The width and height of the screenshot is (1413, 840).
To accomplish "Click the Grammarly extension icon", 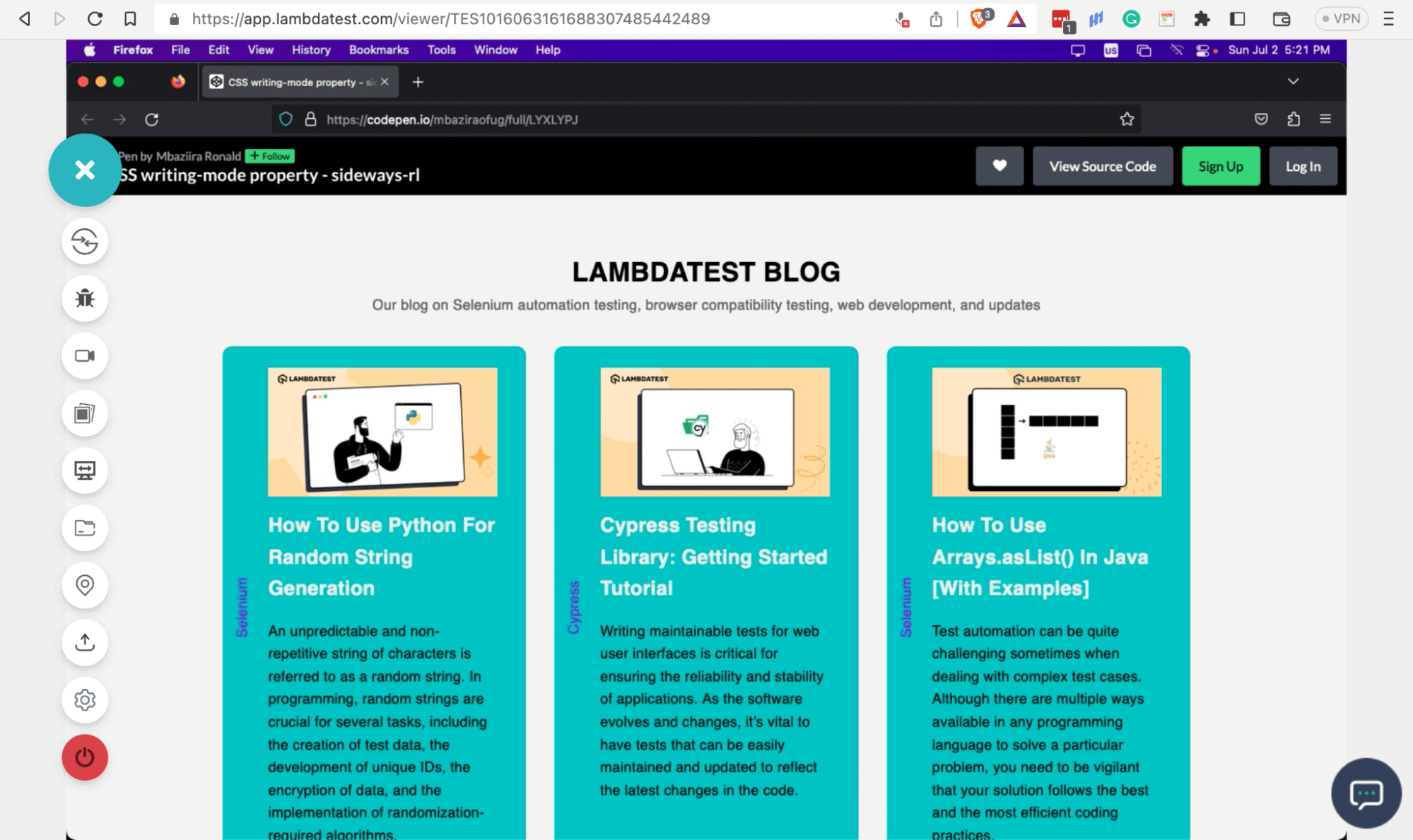I will point(1131,19).
